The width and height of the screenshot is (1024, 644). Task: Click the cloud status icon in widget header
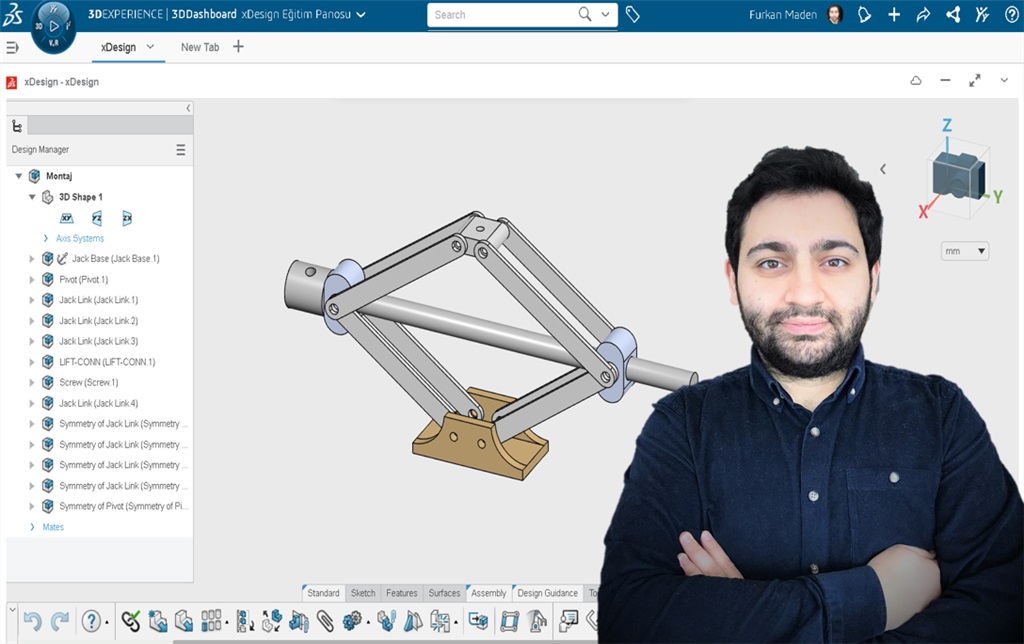(916, 80)
